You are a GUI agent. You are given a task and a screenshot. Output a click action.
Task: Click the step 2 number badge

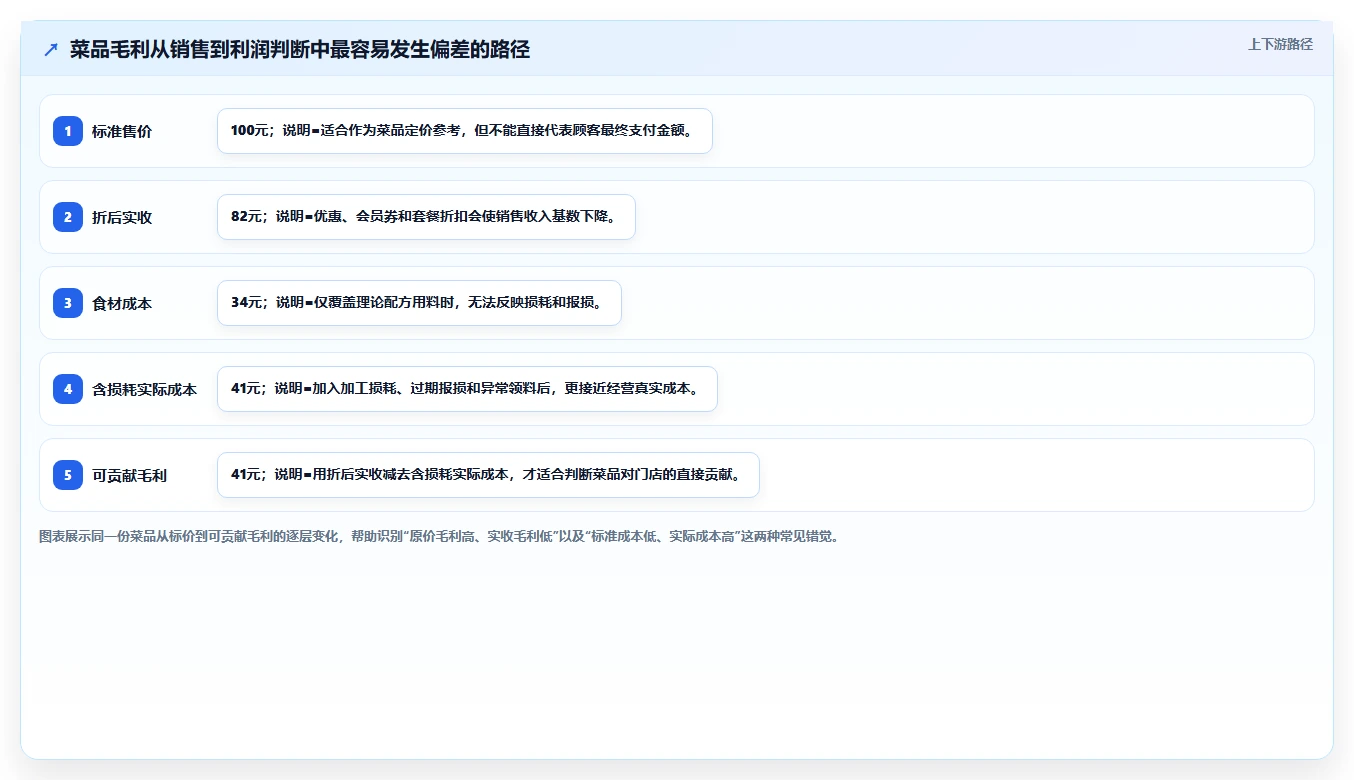(68, 217)
